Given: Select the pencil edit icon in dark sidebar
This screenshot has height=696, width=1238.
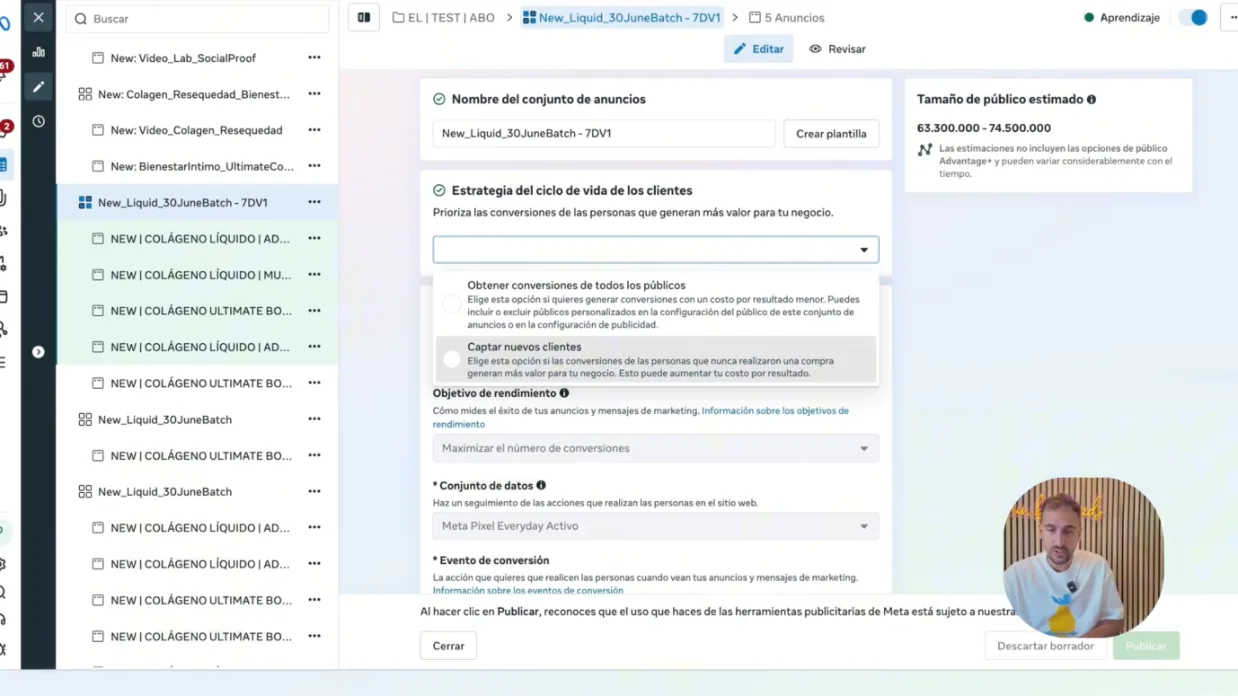Looking at the screenshot, I should pyautogui.click(x=38, y=87).
